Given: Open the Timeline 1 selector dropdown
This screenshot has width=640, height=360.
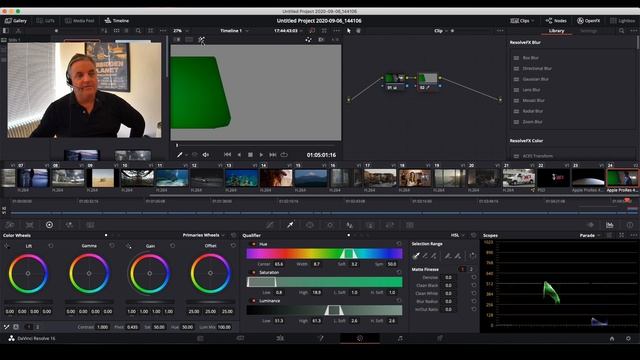Looking at the screenshot, I should (234, 31).
